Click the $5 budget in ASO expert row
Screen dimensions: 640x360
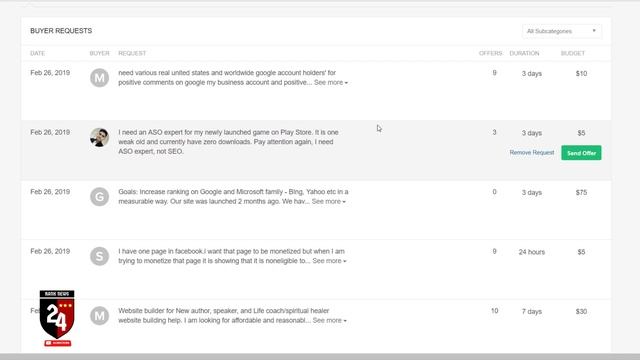(581, 133)
